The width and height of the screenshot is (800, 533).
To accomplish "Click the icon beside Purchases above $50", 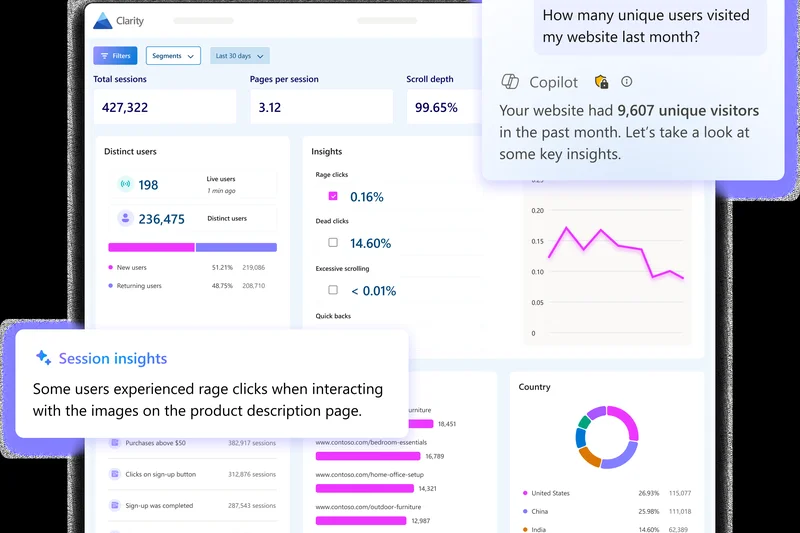I will [115, 442].
